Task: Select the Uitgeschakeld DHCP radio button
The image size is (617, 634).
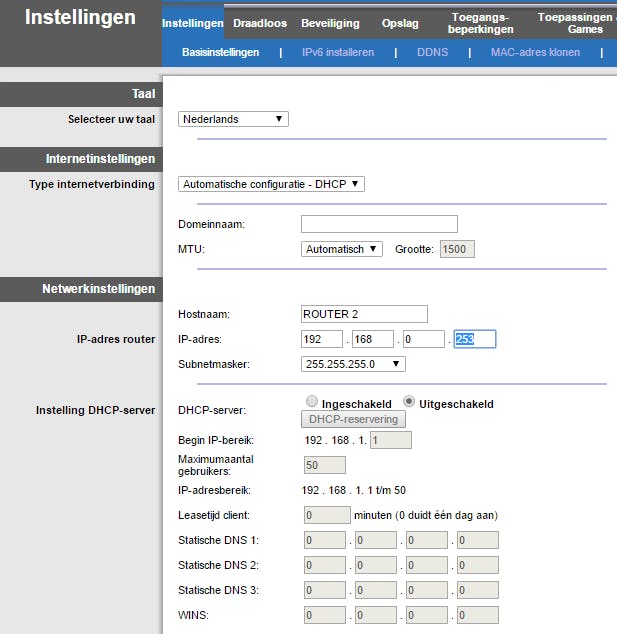Action: pyautogui.click(x=410, y=401)
